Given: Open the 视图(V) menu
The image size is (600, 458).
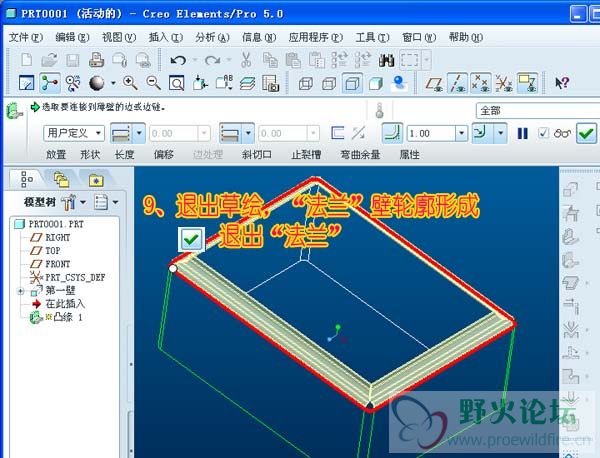Looking at the screenshot, I should pos(119,37).
